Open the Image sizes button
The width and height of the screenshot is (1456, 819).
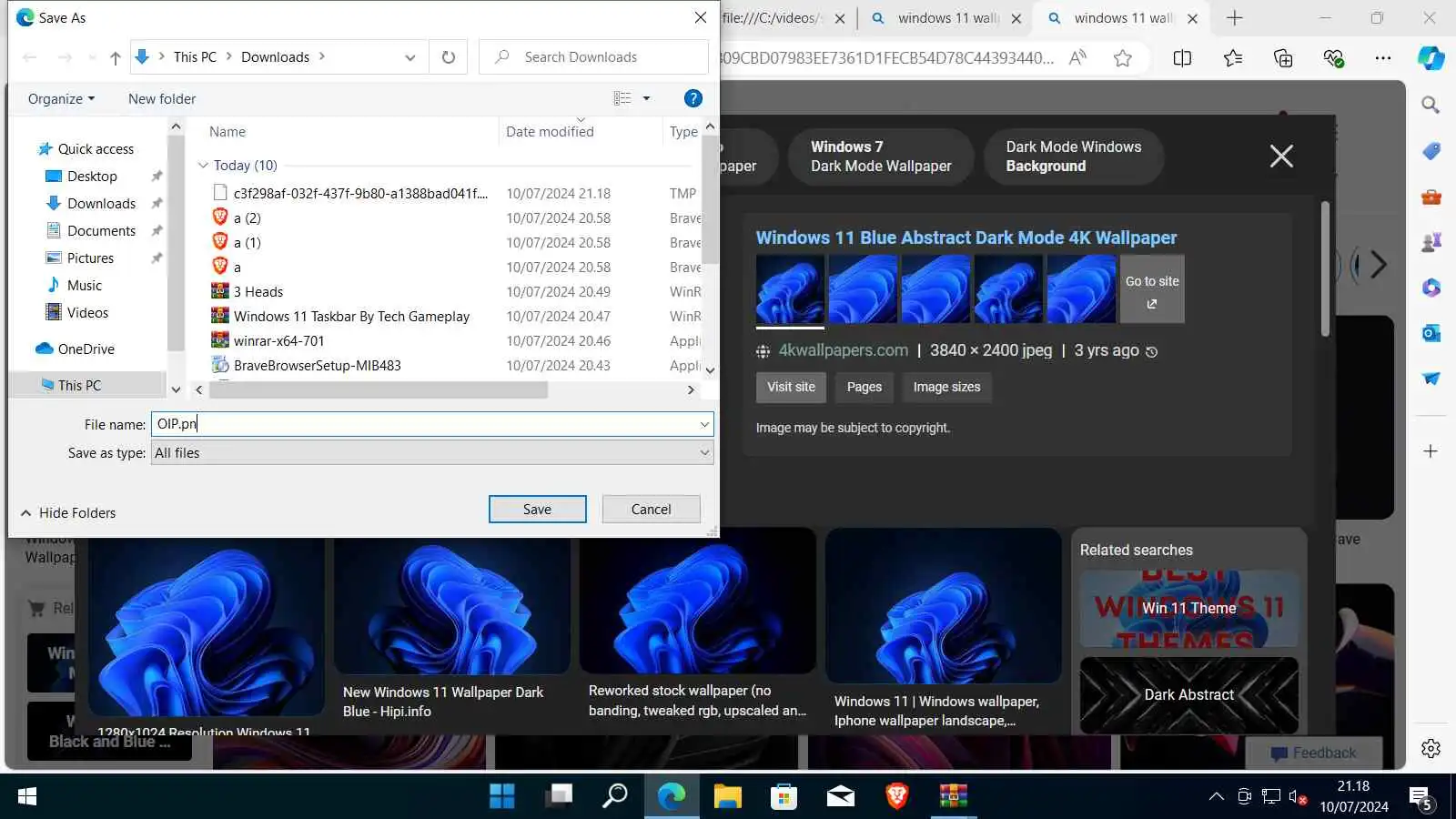[947, 387]
